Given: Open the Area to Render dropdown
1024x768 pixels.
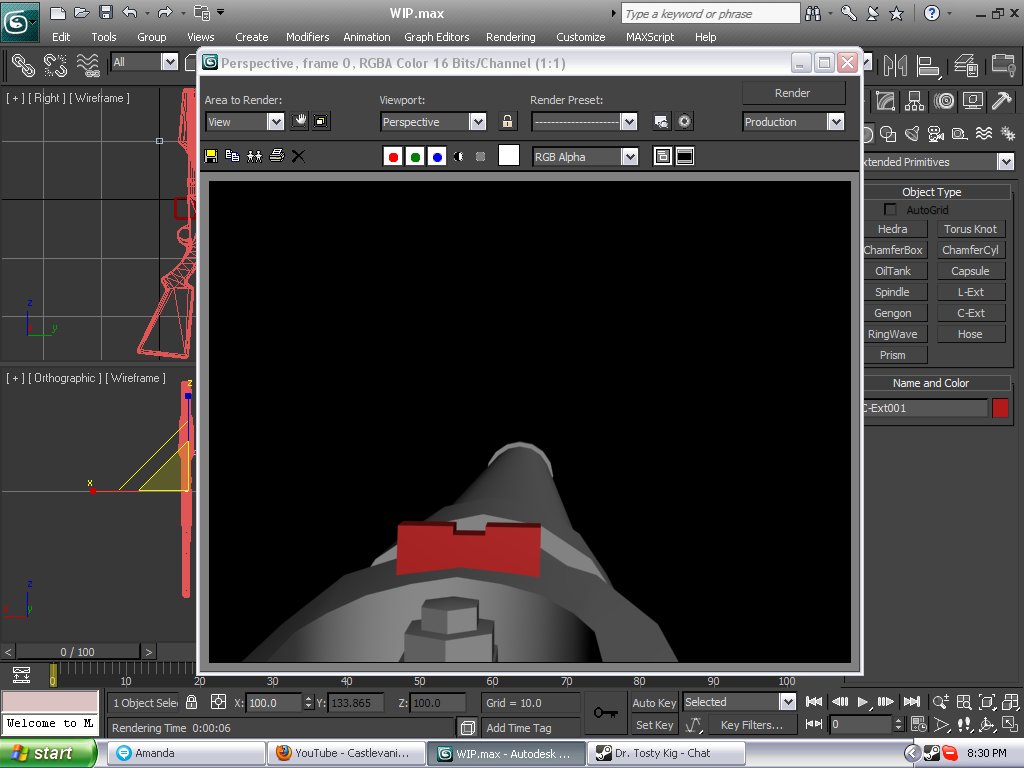Looking at the screenshot, I should [275, 122].
